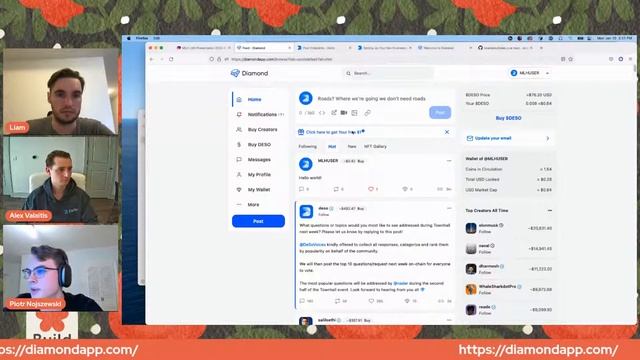Open the Firefox menu bar item
Image resolution: width=640 pixels, height=360 pixels.
pos(142,38)
